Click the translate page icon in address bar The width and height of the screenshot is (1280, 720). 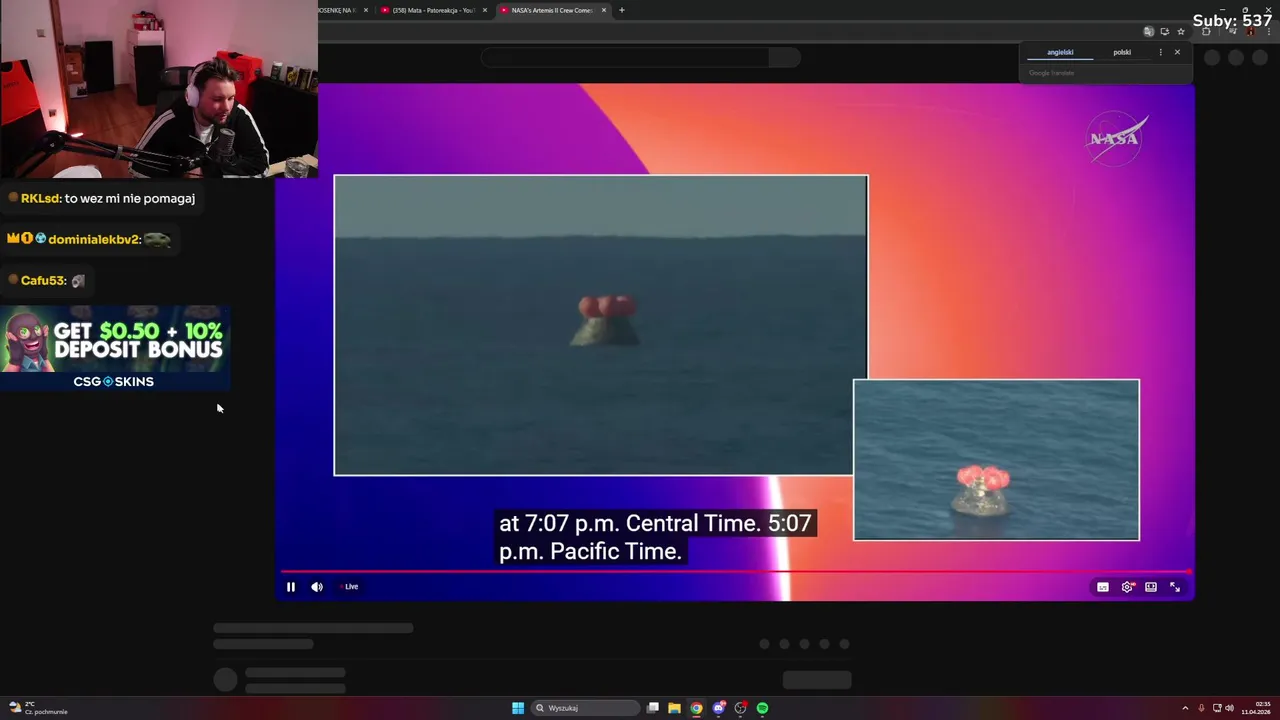(x=1149, y=31)
